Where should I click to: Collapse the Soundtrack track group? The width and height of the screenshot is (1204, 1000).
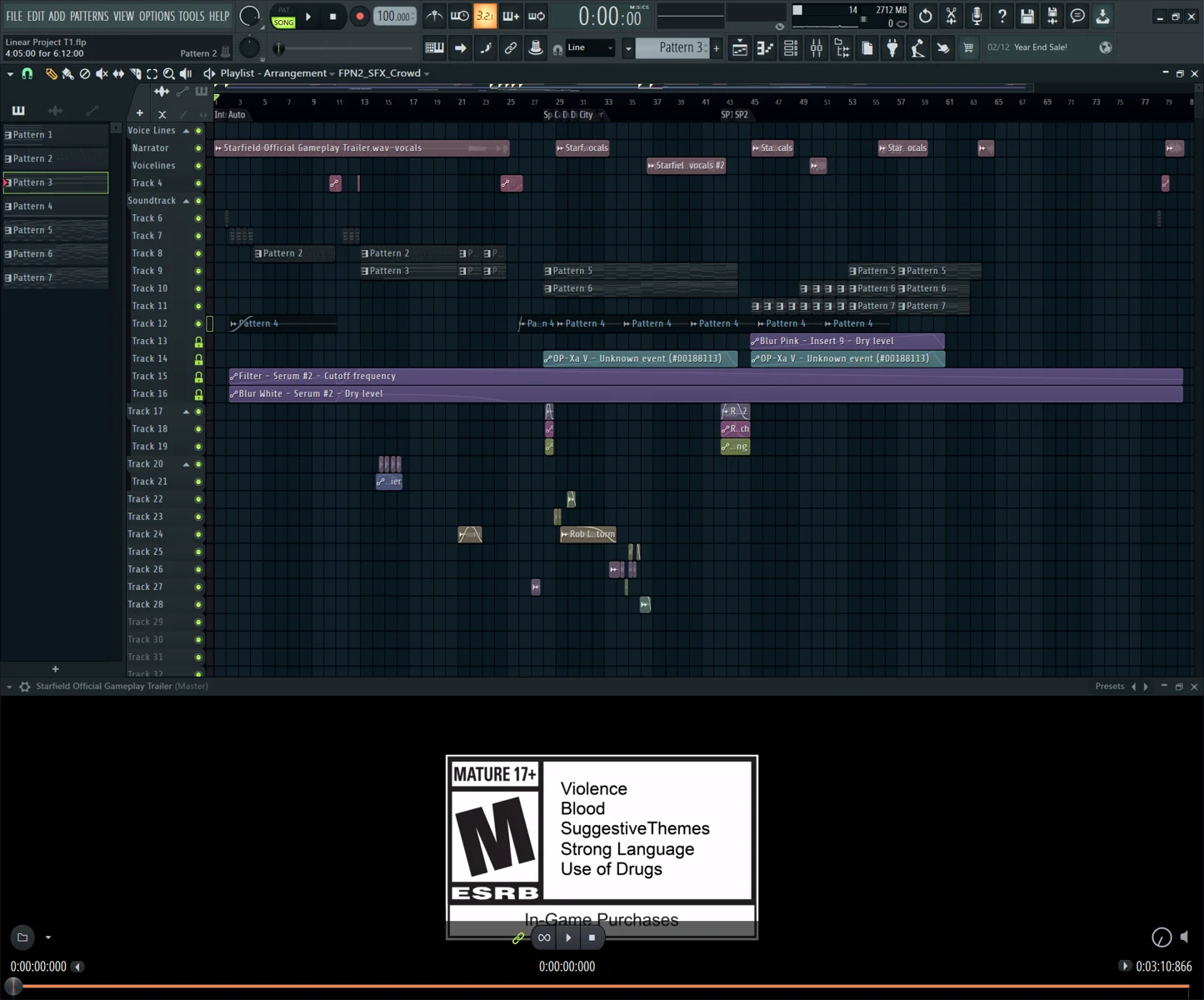tap(187, 201)
